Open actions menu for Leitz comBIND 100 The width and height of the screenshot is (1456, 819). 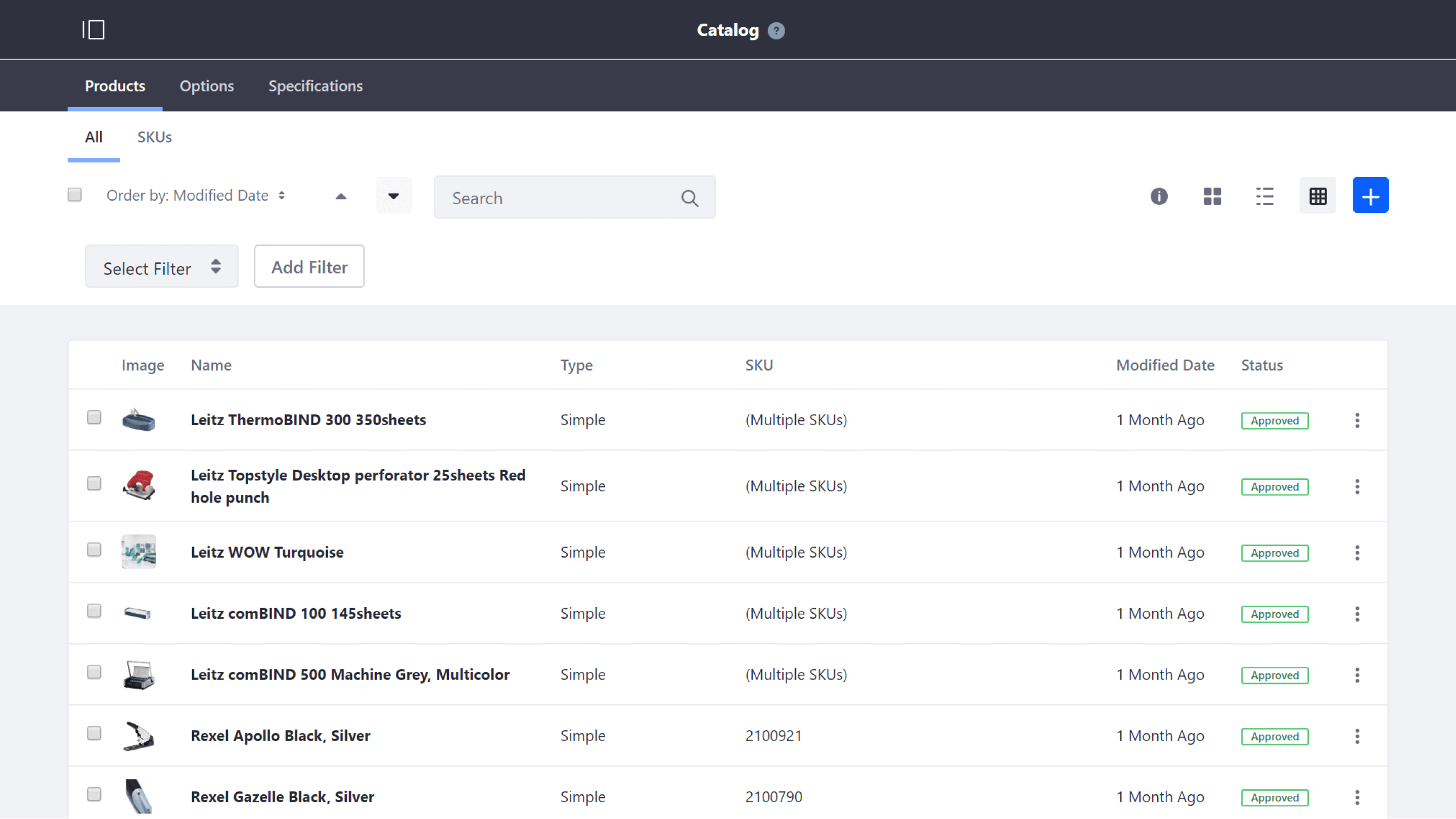pos(1357,613)
